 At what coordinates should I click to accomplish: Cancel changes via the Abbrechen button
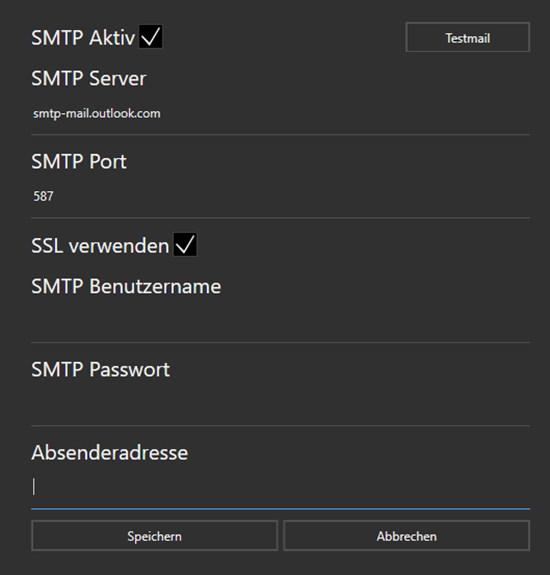[x=407, y=535]
